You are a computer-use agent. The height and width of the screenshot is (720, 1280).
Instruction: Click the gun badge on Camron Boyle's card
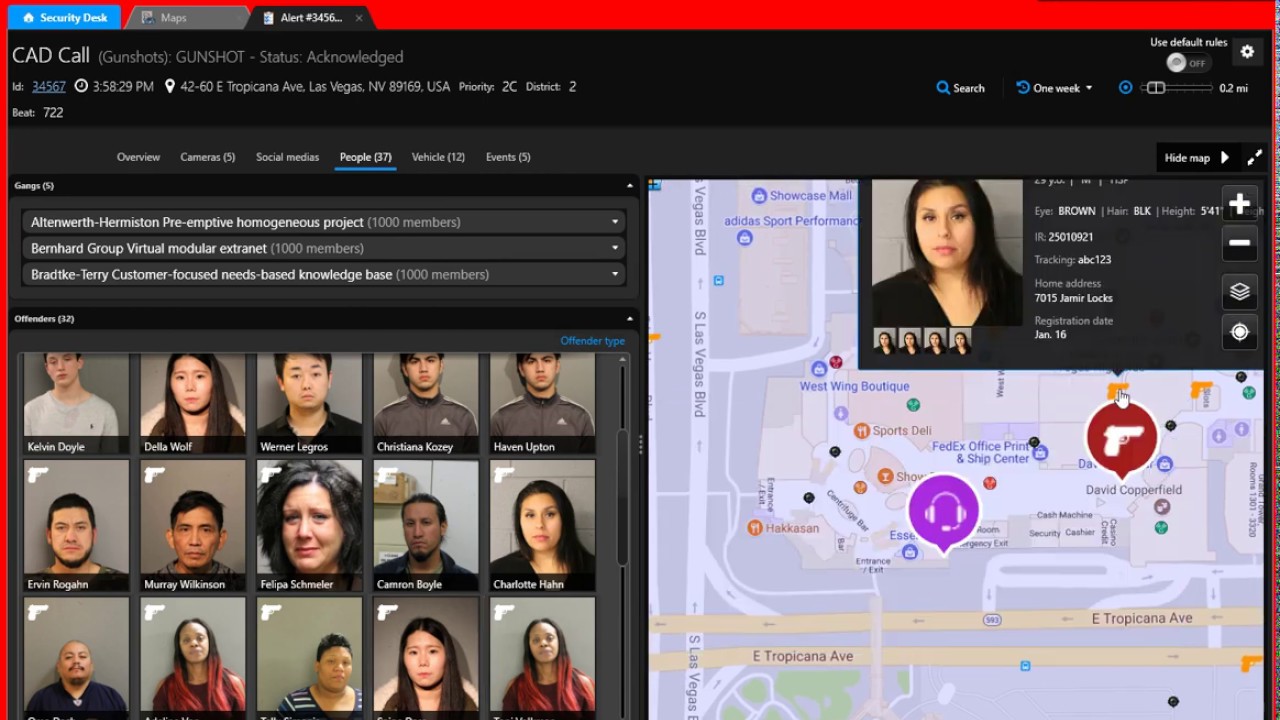[x=387, y=476]
